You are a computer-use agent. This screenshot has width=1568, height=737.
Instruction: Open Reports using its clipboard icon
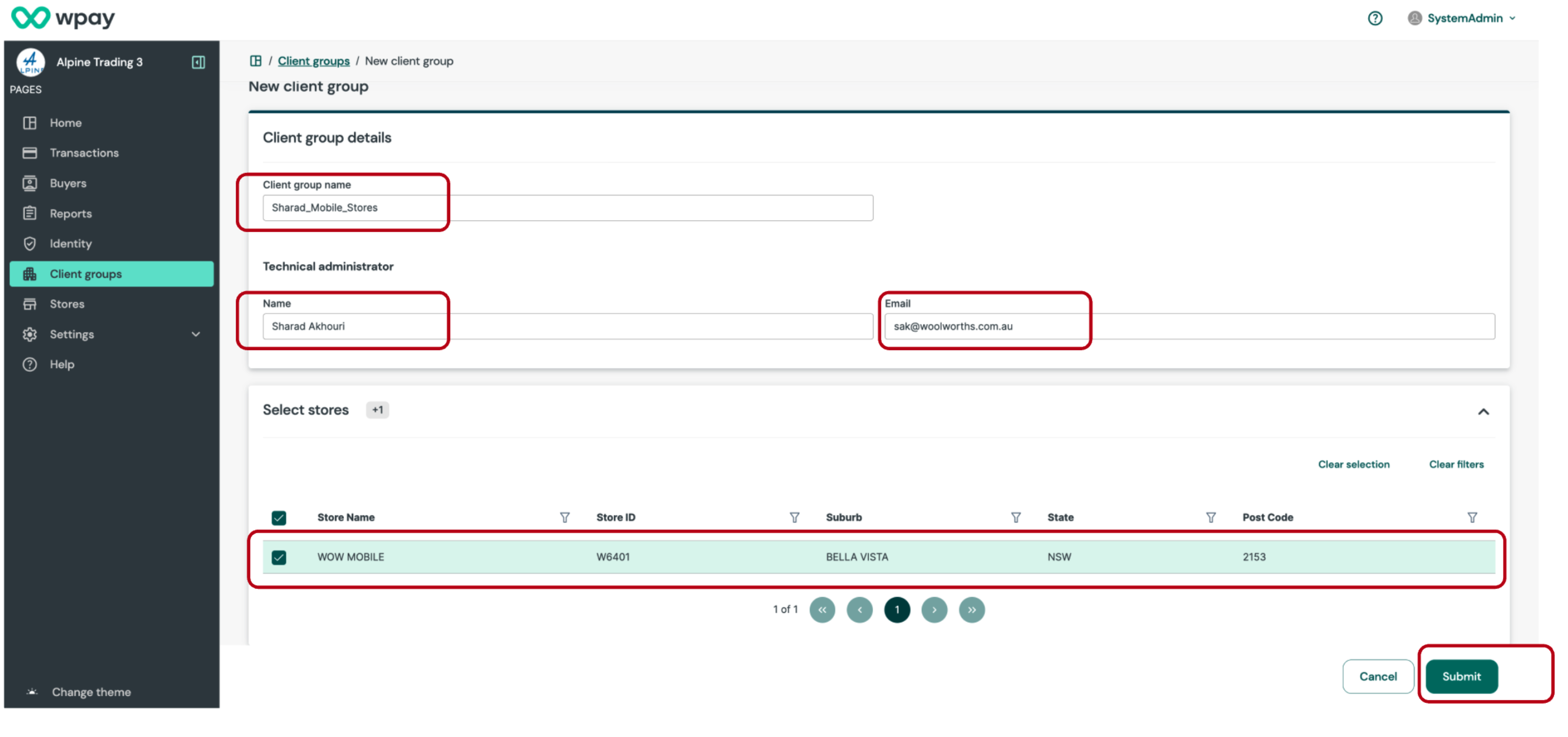30,213
